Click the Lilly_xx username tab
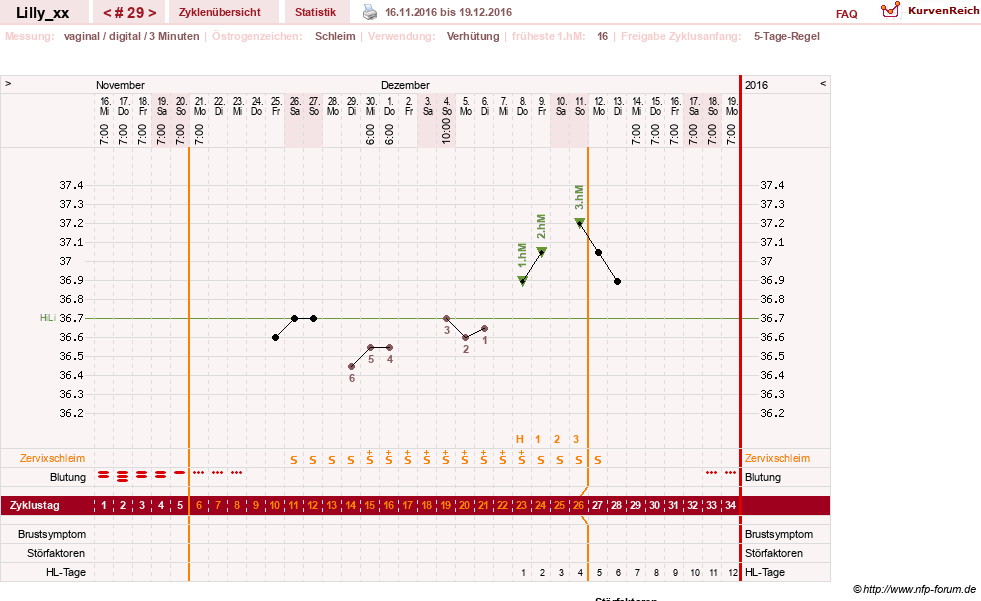The height and width of the screenshot is (601, 981). point(43,13)
